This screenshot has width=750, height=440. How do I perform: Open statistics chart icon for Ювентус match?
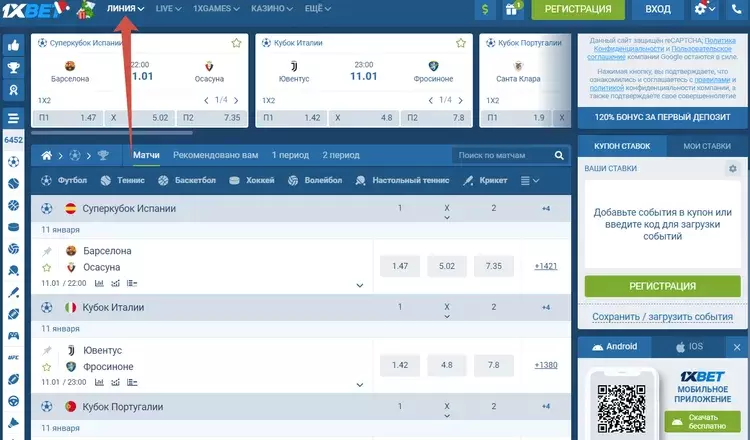point(99,383)
